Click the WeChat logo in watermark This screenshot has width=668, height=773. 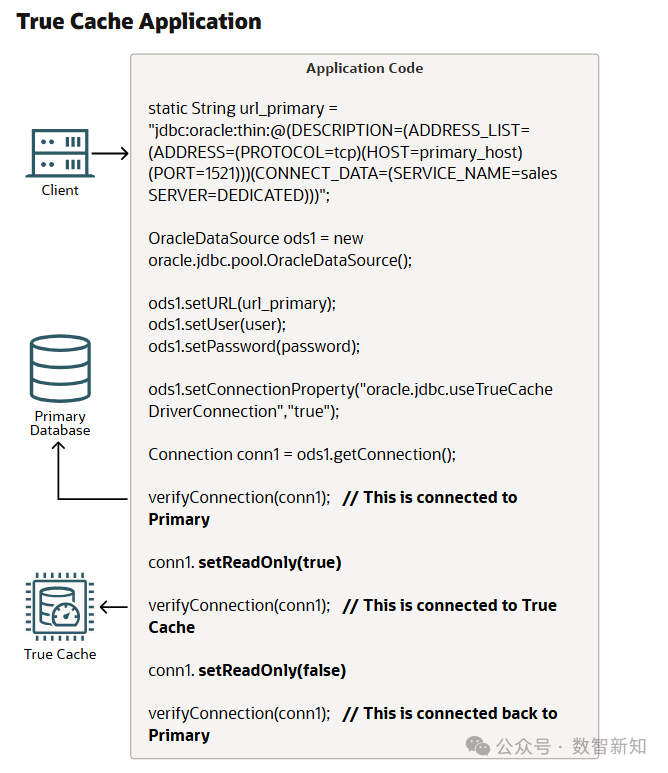pyautogui.click(x=477, y=746)
